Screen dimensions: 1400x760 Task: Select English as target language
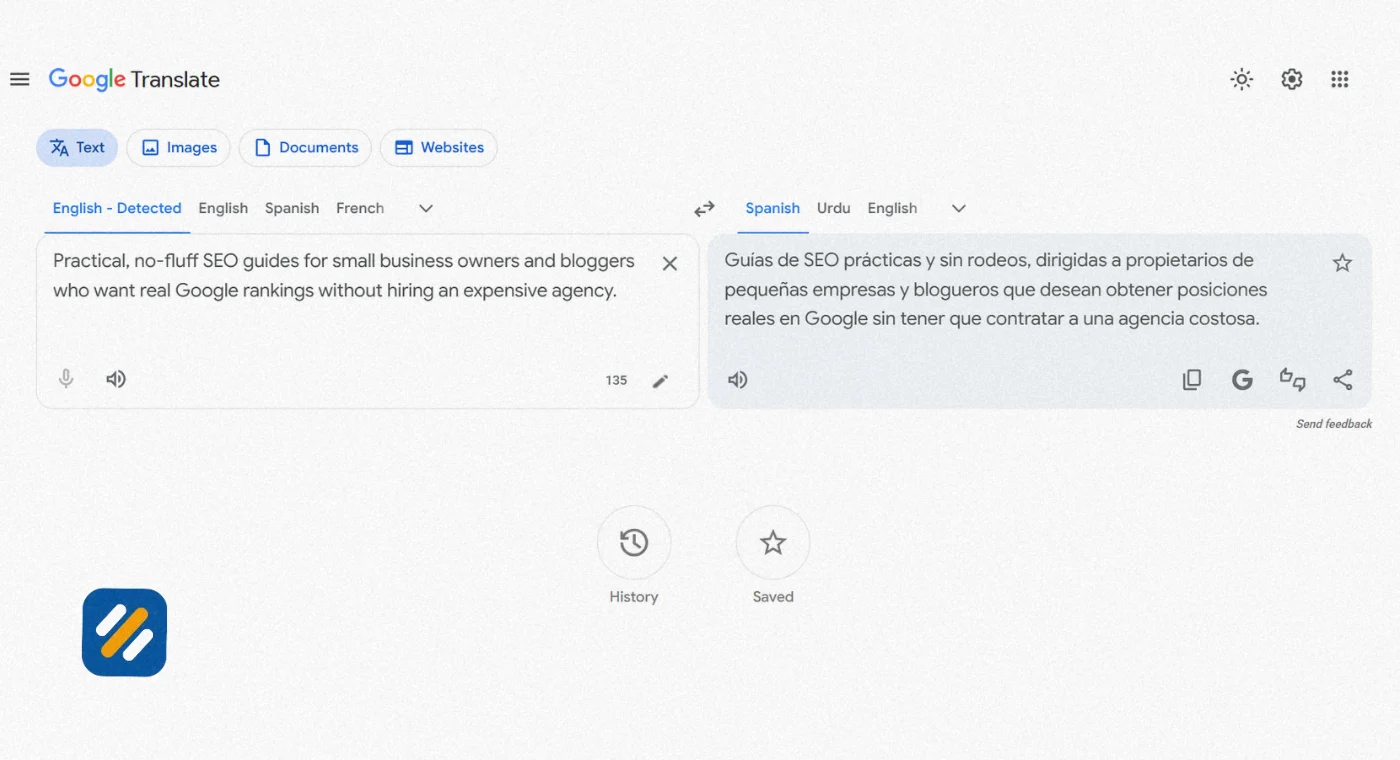(x=892, y=208)
